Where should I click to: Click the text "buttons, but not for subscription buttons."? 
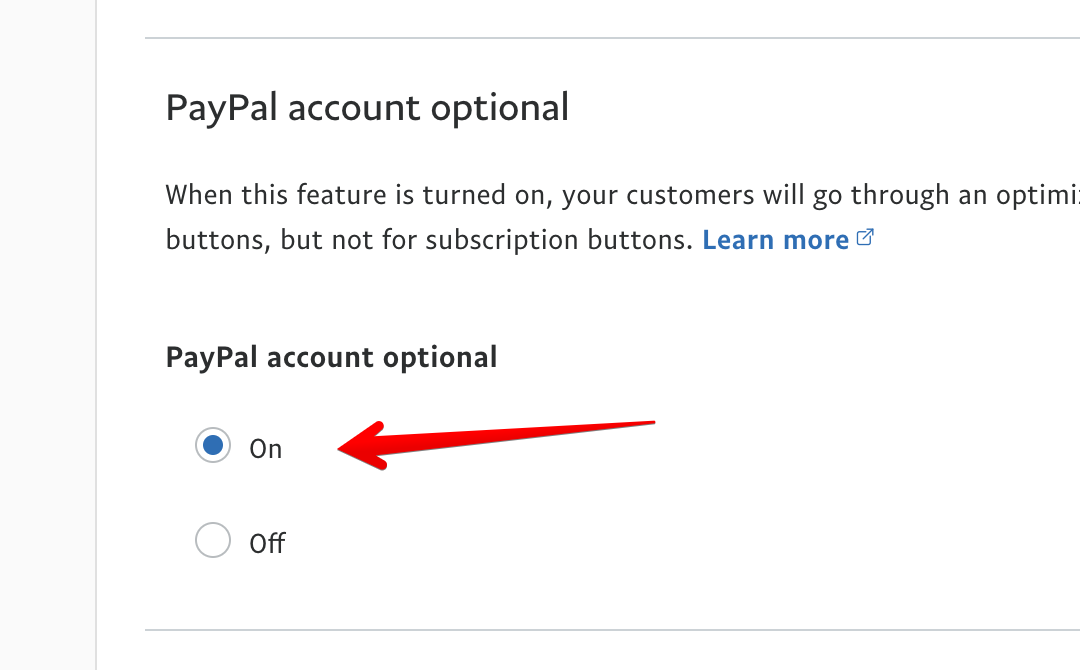click(x=429, y=240)
